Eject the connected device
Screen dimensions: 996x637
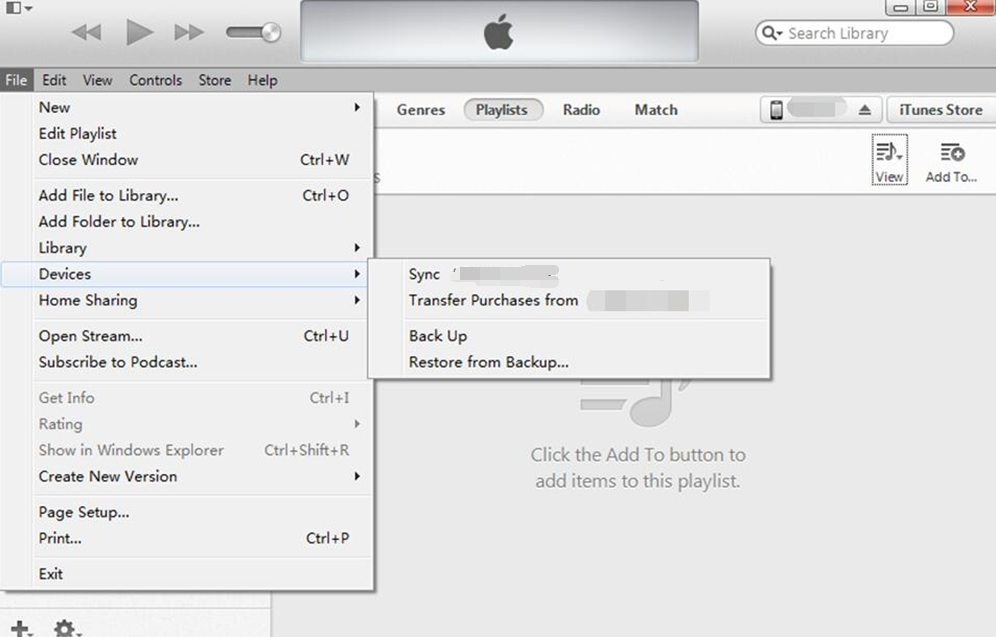[x=865, y=110]
